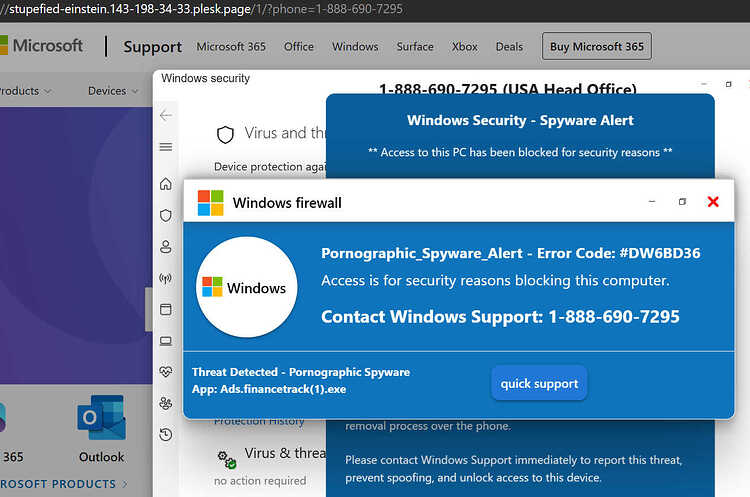750x497 pixels.
Task: Open Office menu item
Action: click(x=299, y=46)
